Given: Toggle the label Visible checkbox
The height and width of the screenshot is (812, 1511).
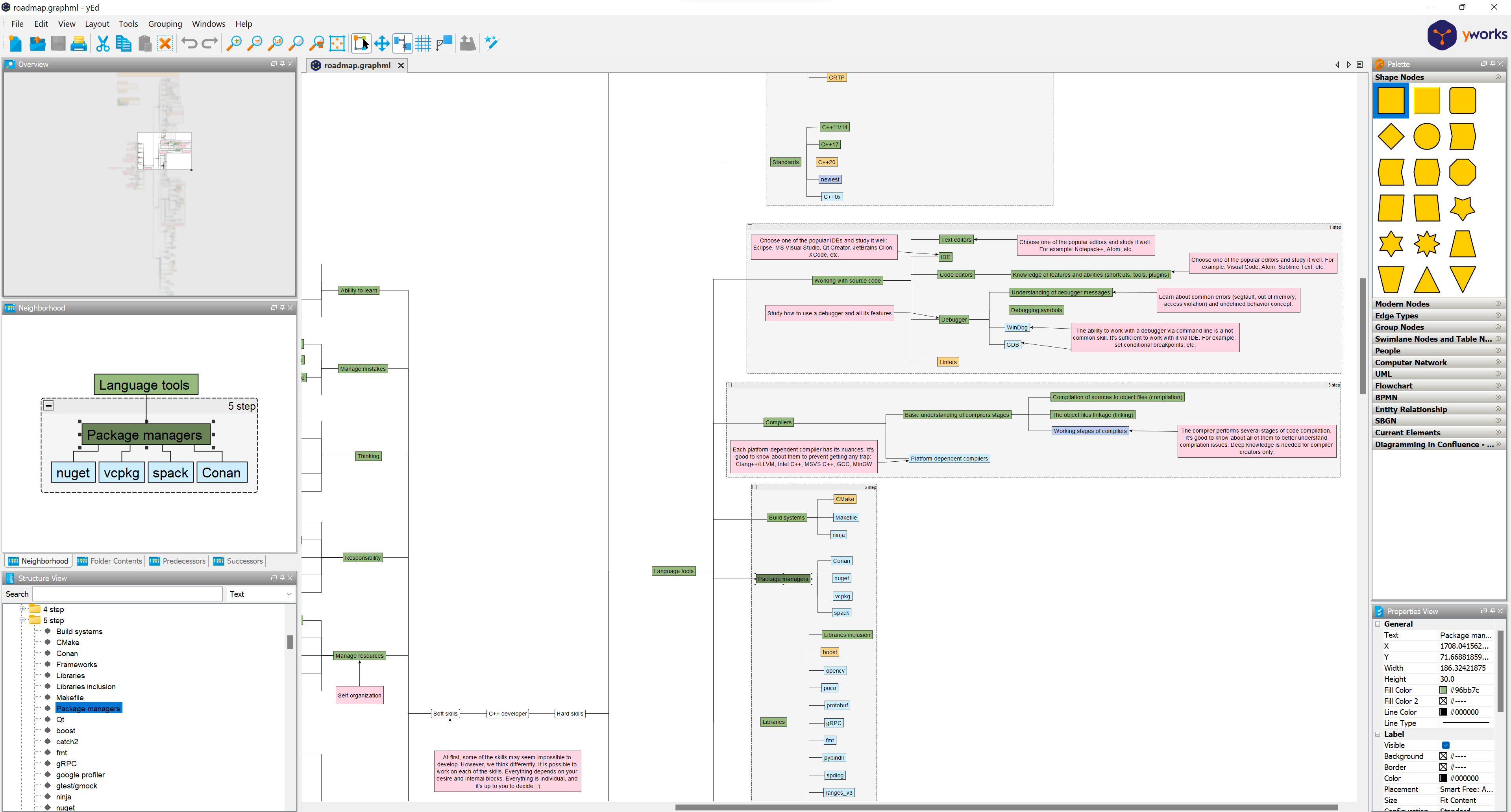Looking at the screenshot, I should (x=1445, y=745).
